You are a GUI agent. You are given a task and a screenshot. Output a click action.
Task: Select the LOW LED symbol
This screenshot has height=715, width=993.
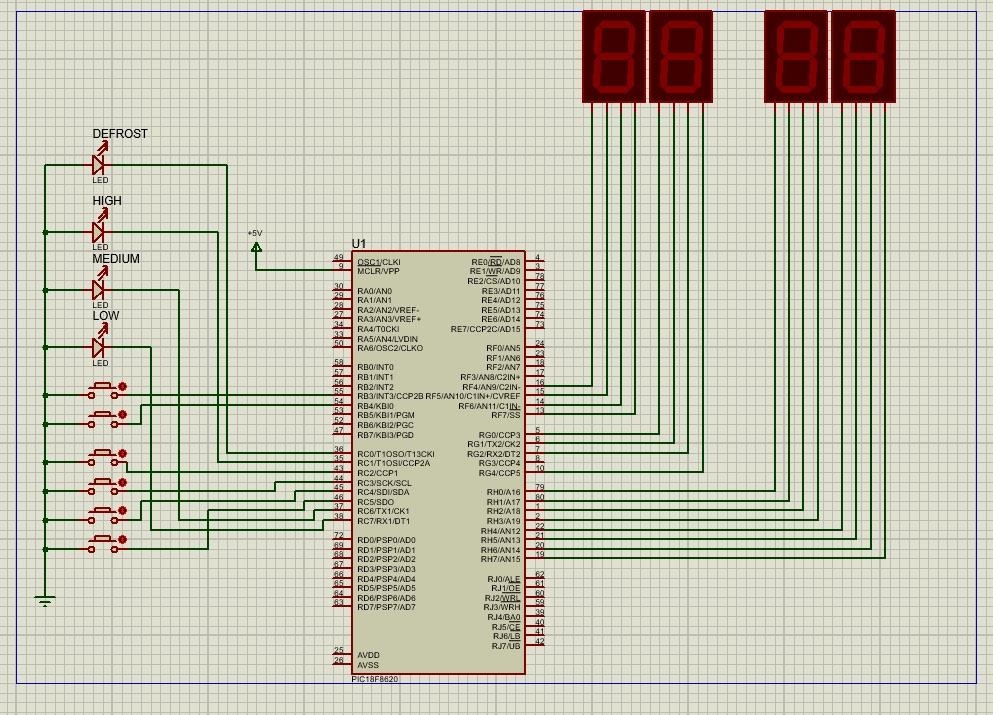pos(99,345)
